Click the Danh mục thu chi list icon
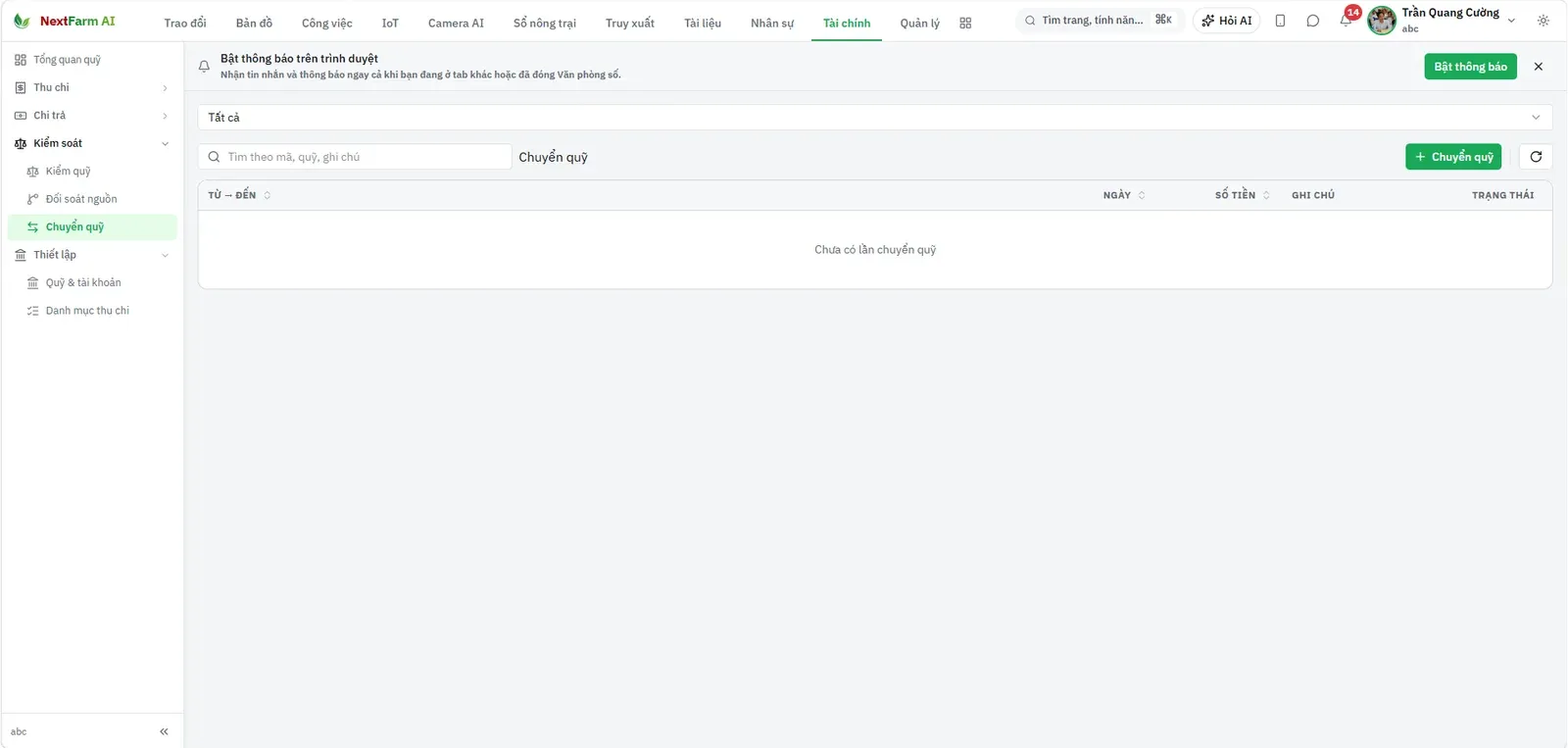 click(x=32, y=311)
